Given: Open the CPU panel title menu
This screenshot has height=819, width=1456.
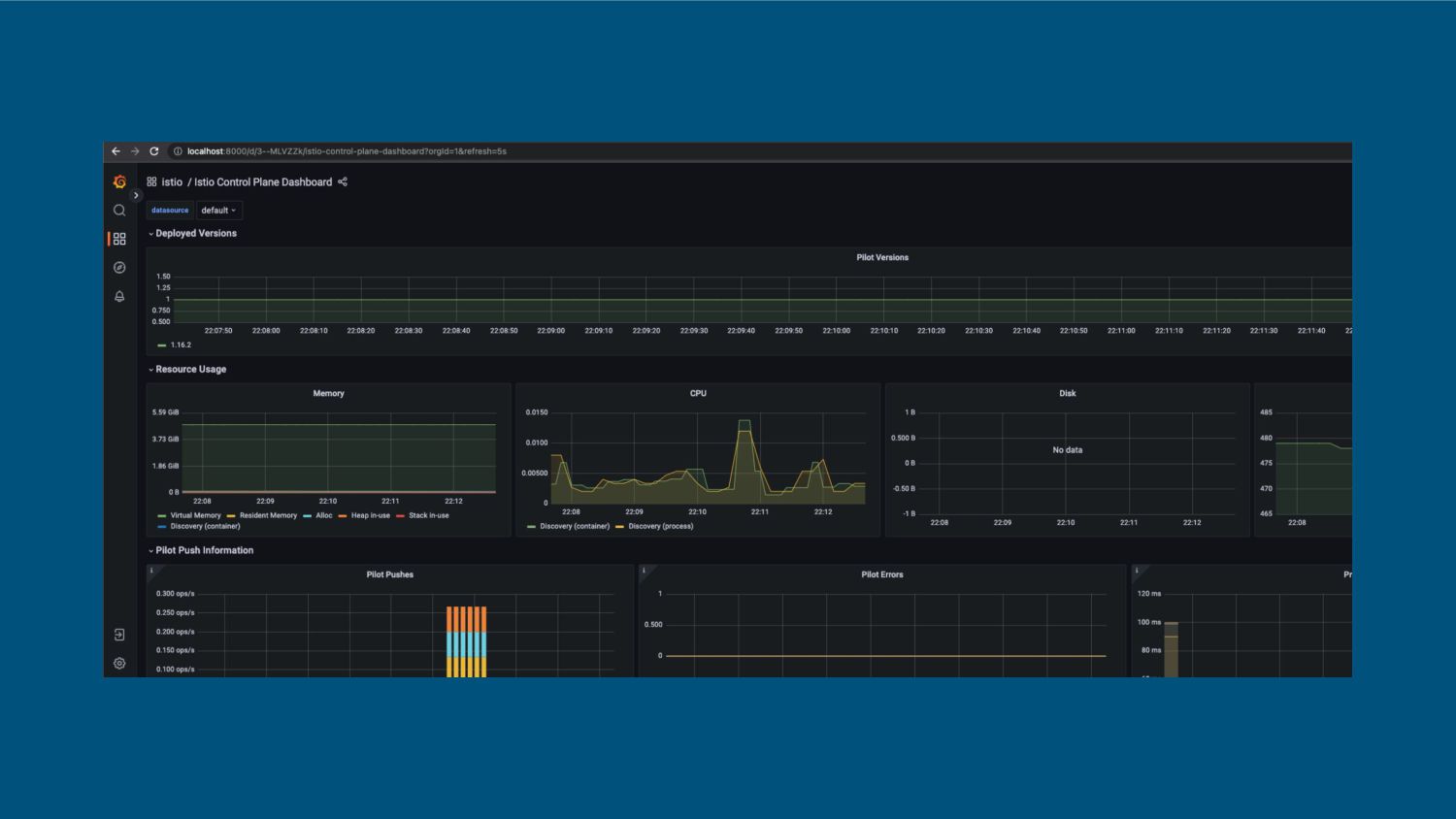Looking at the screenshot, I should 698,394.
